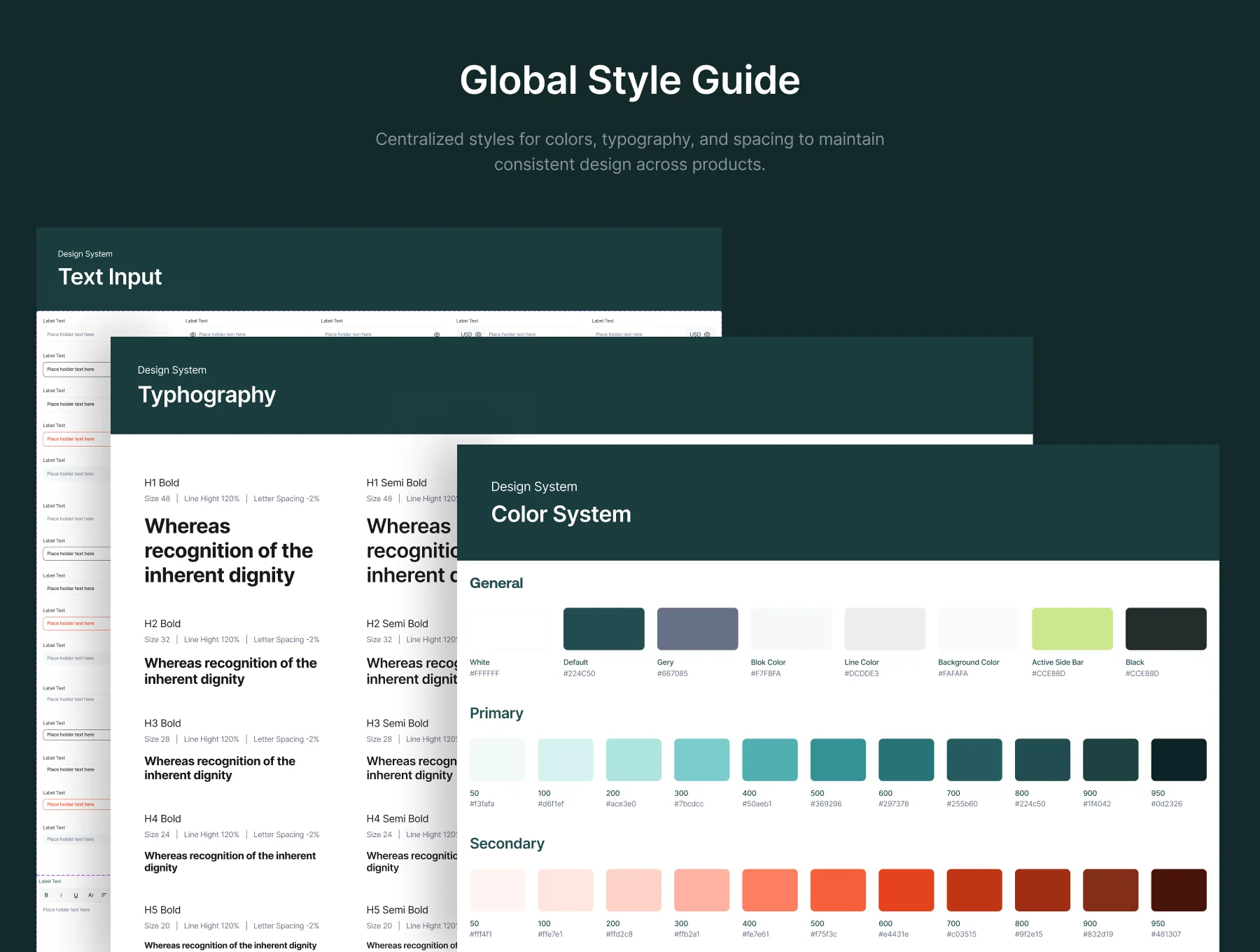Click Secondary 600 swatch #e4431e
The width and height of the screenshot is (1260, 952).
click(906, 890)
